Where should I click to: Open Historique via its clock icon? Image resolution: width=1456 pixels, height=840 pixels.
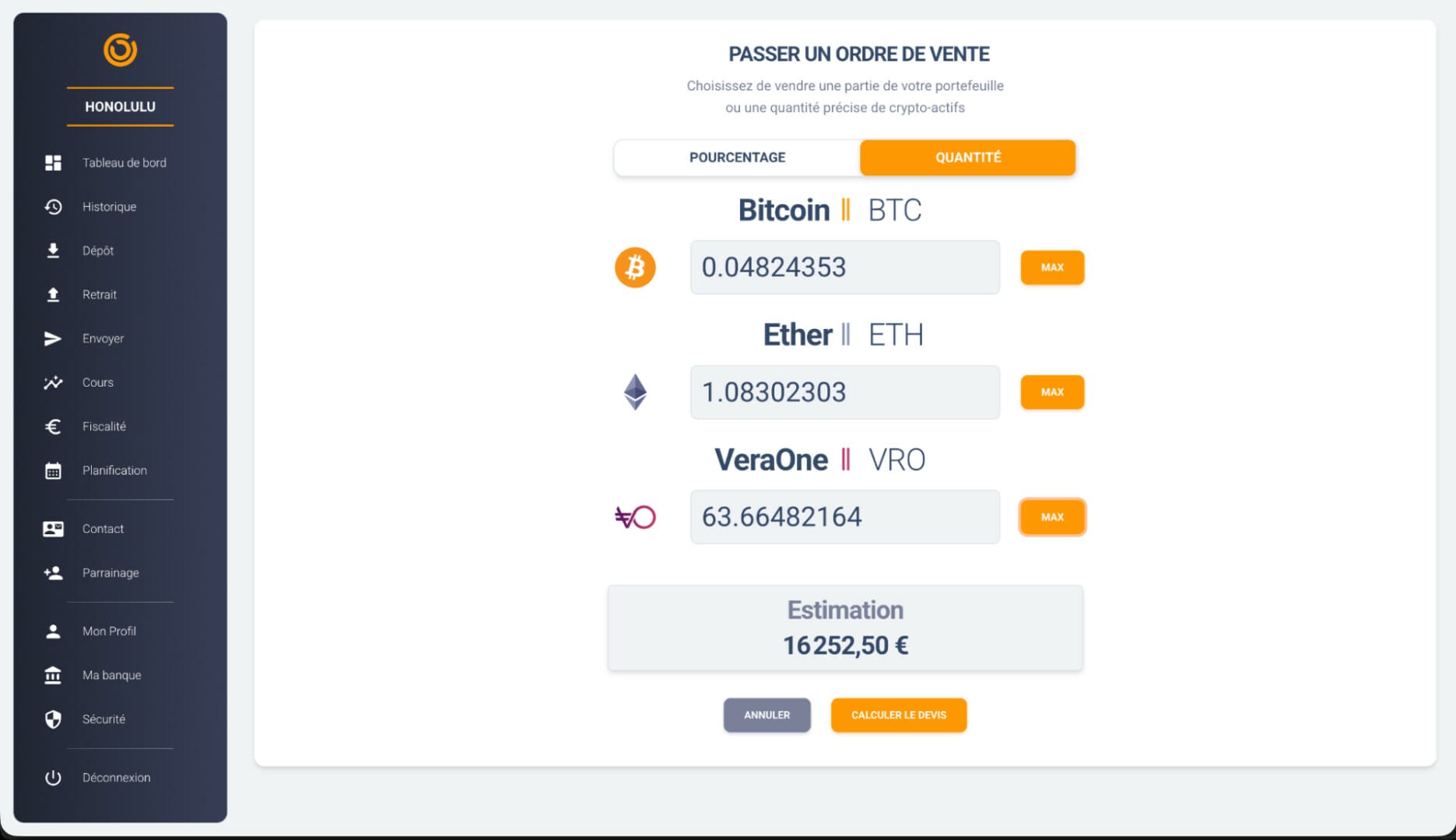pos(53,207)
